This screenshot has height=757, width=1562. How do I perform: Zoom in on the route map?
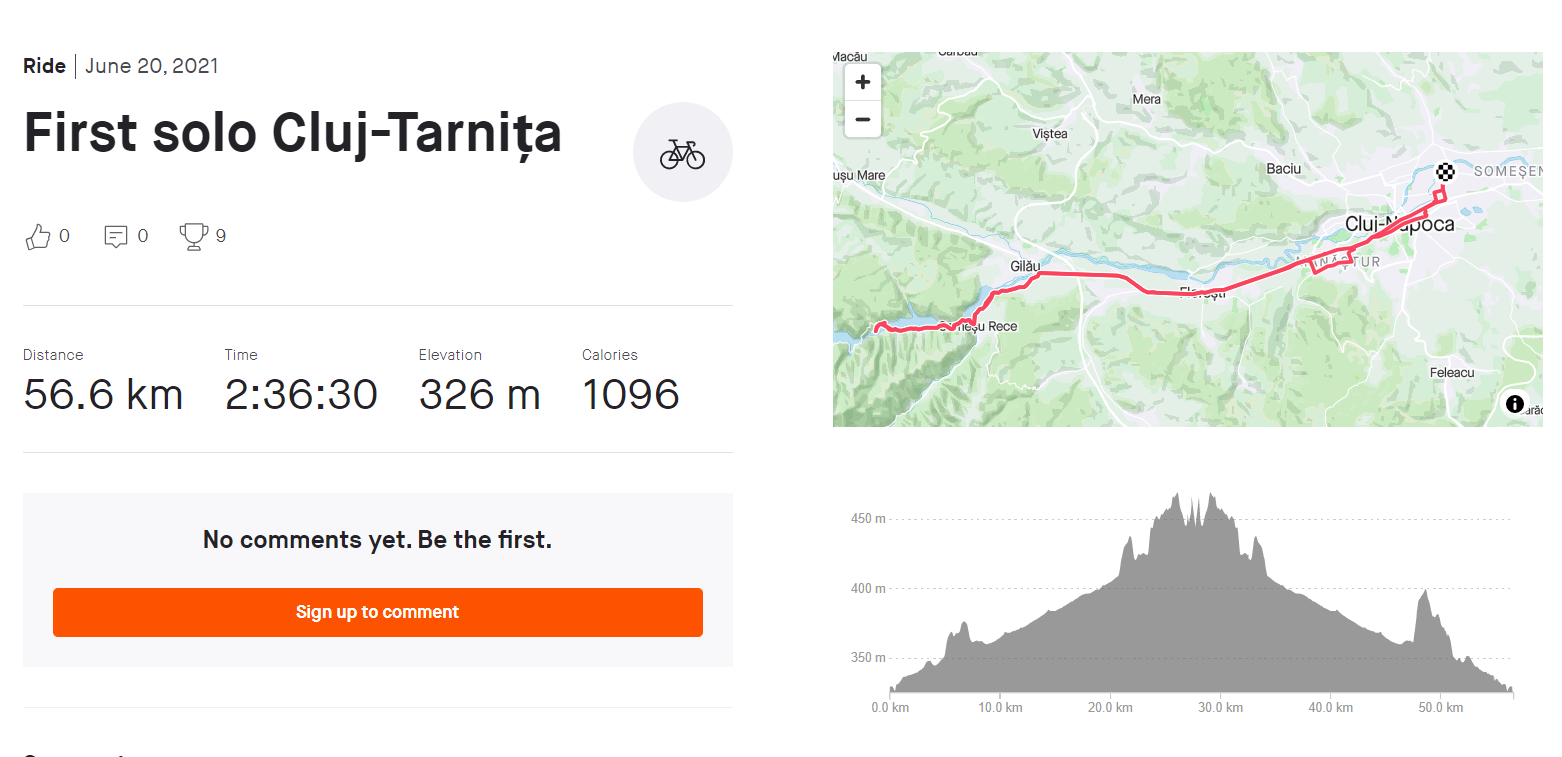(863, 82)
